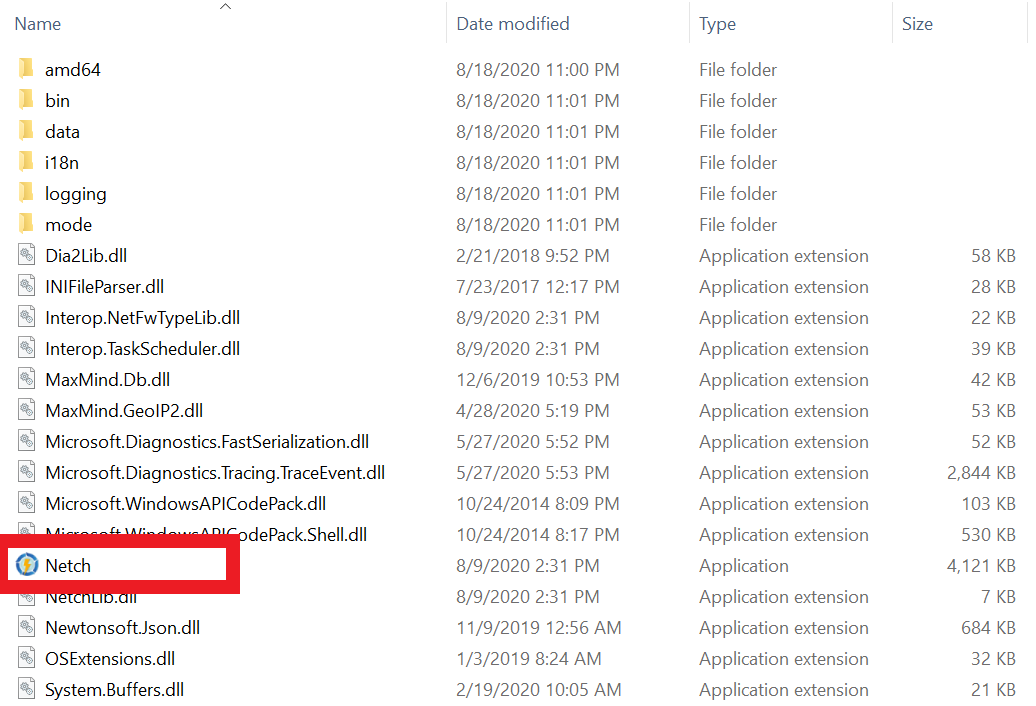Select the data folder name

[62, 132]
